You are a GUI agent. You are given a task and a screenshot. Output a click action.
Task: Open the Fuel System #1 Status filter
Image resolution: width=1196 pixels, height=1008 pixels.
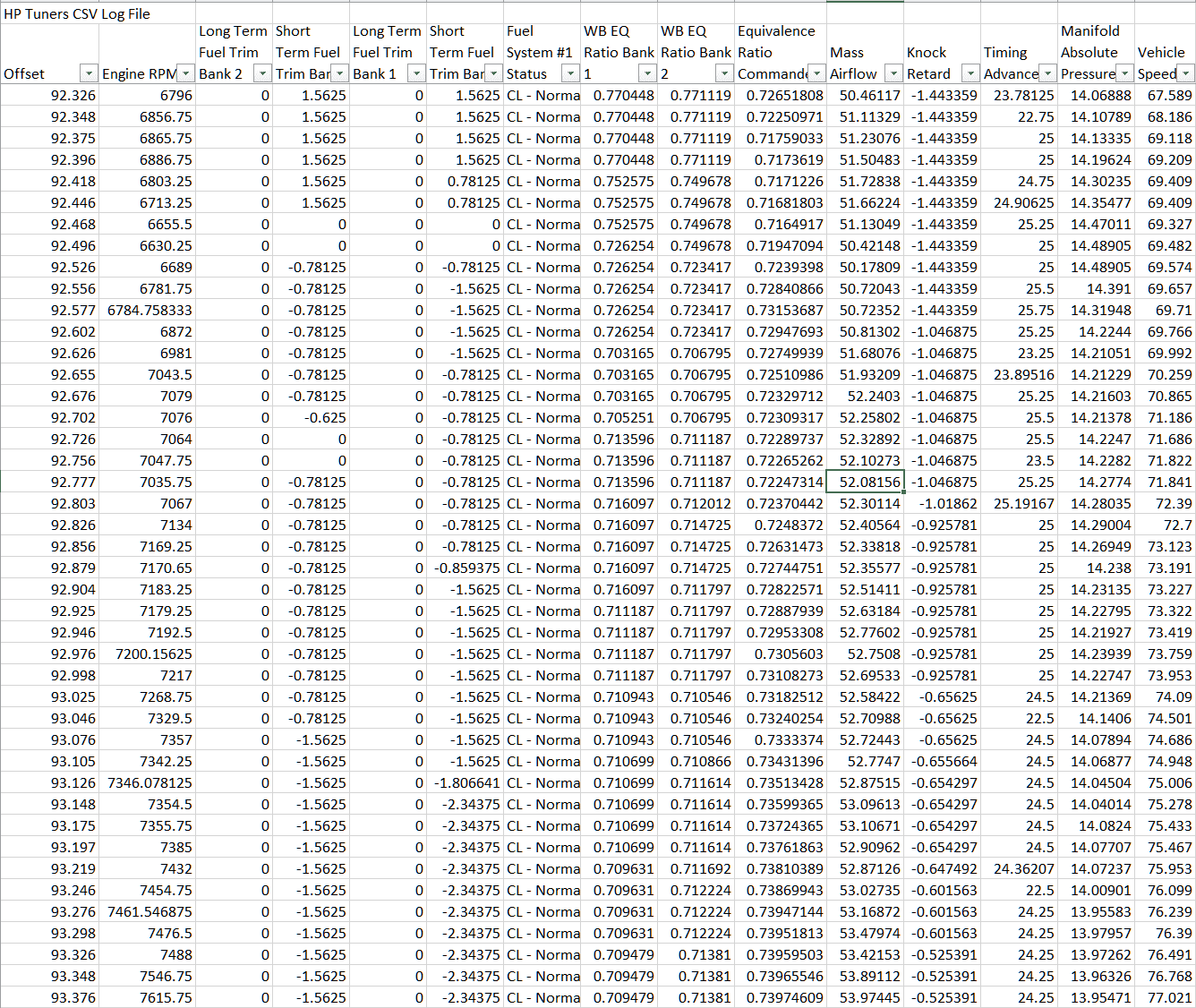(570, 73)
